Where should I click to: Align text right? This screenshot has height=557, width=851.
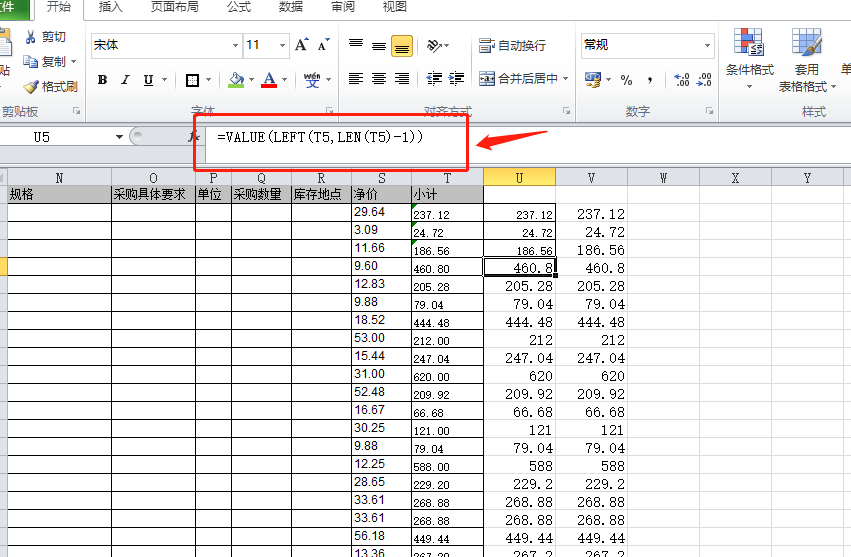(x=402, y=79)
